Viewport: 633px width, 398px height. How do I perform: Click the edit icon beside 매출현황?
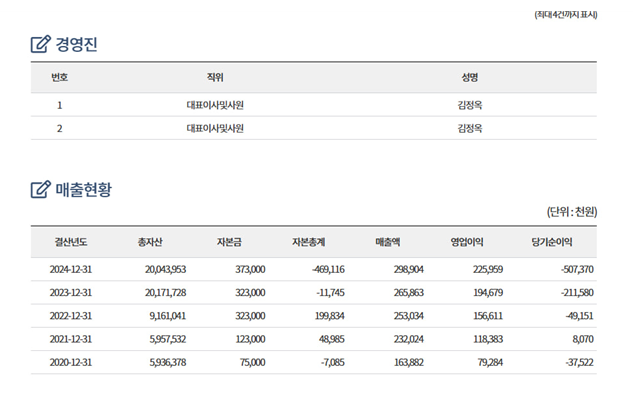click(41, 189)
